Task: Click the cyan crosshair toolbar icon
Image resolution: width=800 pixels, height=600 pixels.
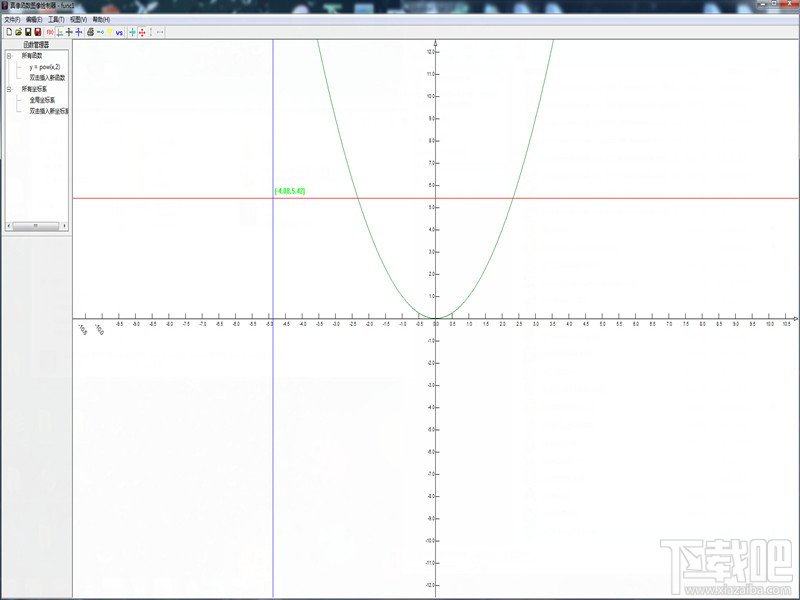Action: (132, 32)
